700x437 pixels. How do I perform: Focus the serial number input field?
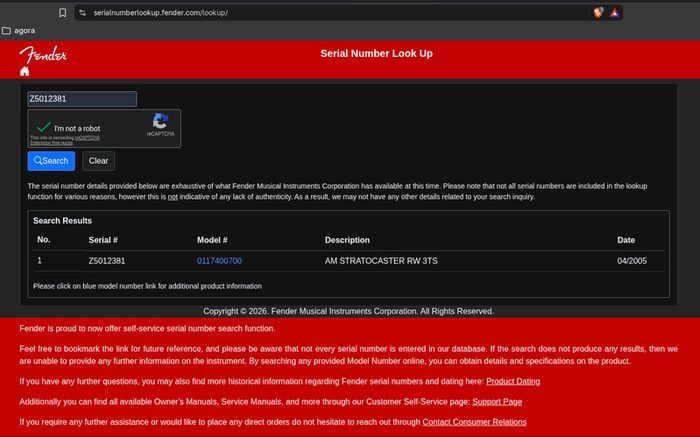(82, 99)
